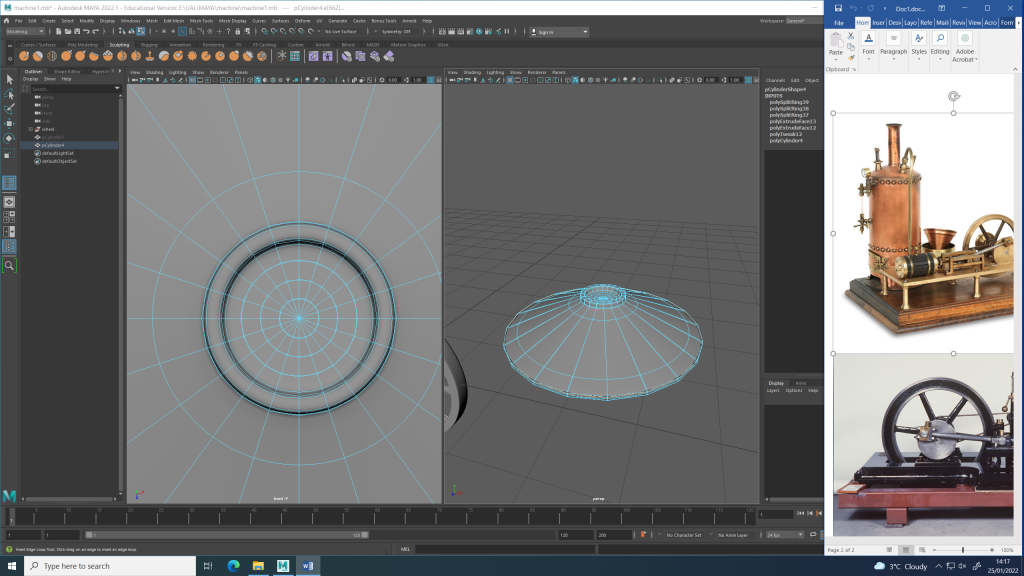Click the Smooth sculpt tool on the shelf
The width and height of the screenshot is (1024, 576).
(38, 56)
